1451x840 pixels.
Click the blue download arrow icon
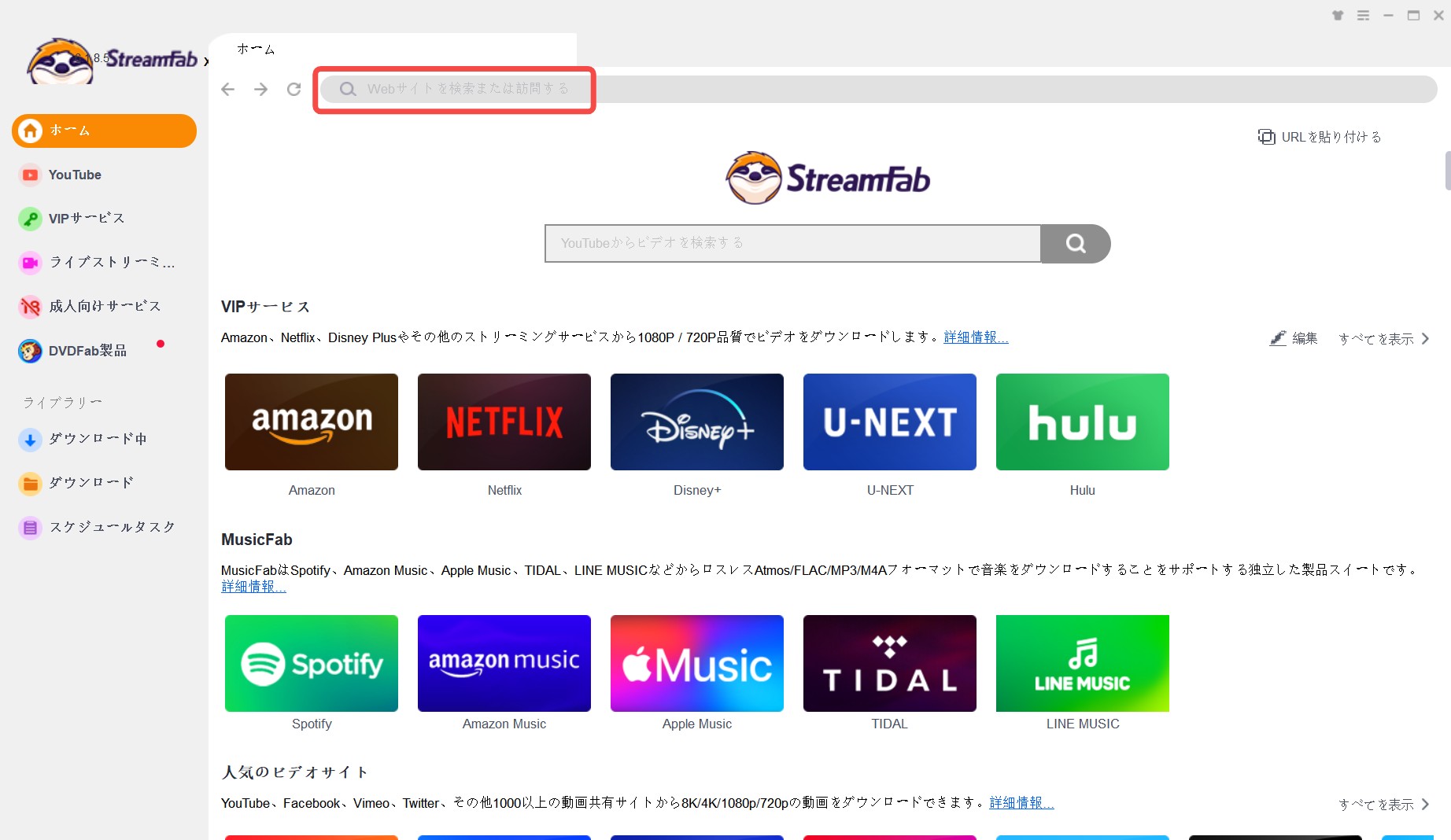(x=30, y=440)
